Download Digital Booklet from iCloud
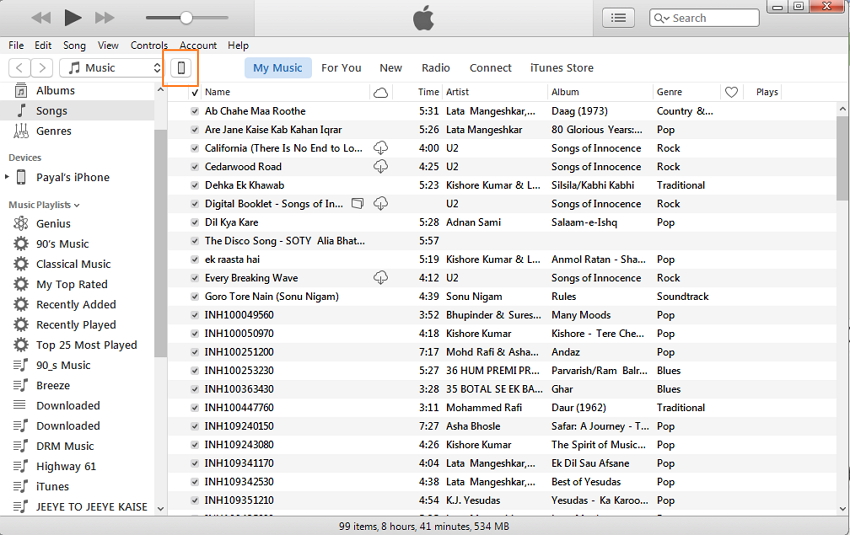Viewport: 850px width, 535px height. click(x=381, y=203)
